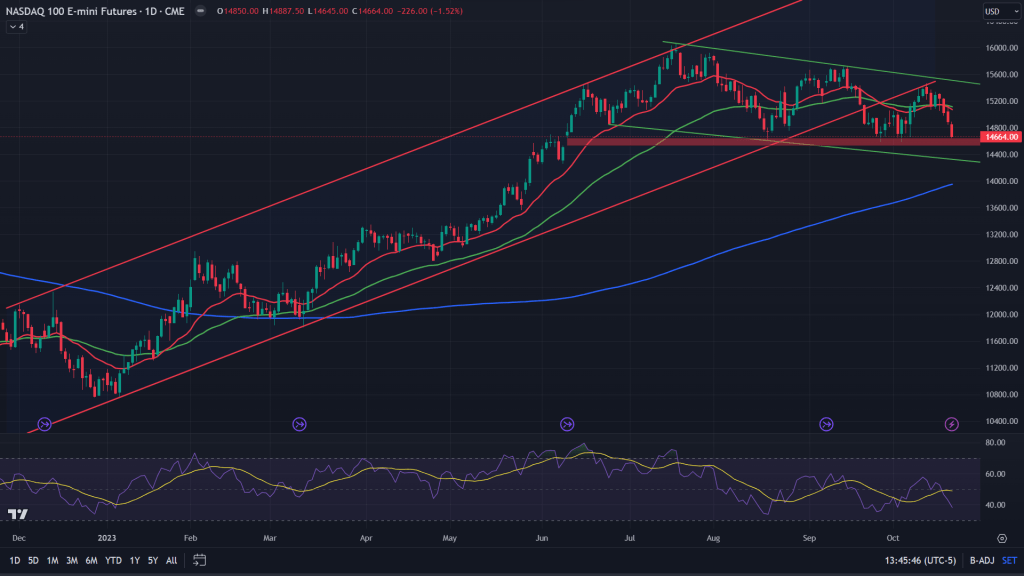Select the YTD date range
Image resolution: width=1024 pixels, height=576 pixels.
[113, 560]
